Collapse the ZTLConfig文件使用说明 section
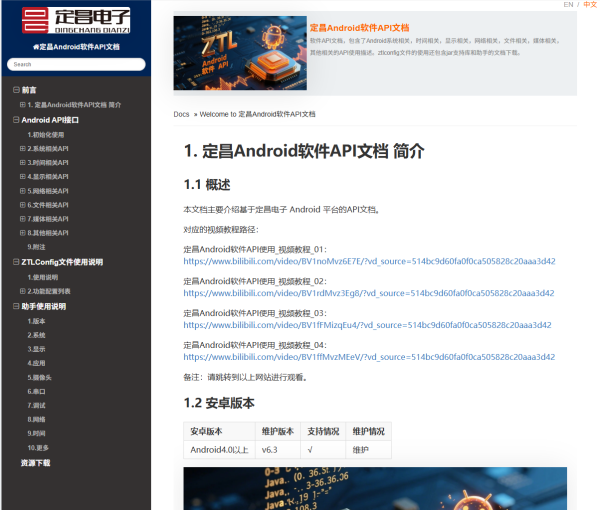The image size is (600, 510). 16,262
